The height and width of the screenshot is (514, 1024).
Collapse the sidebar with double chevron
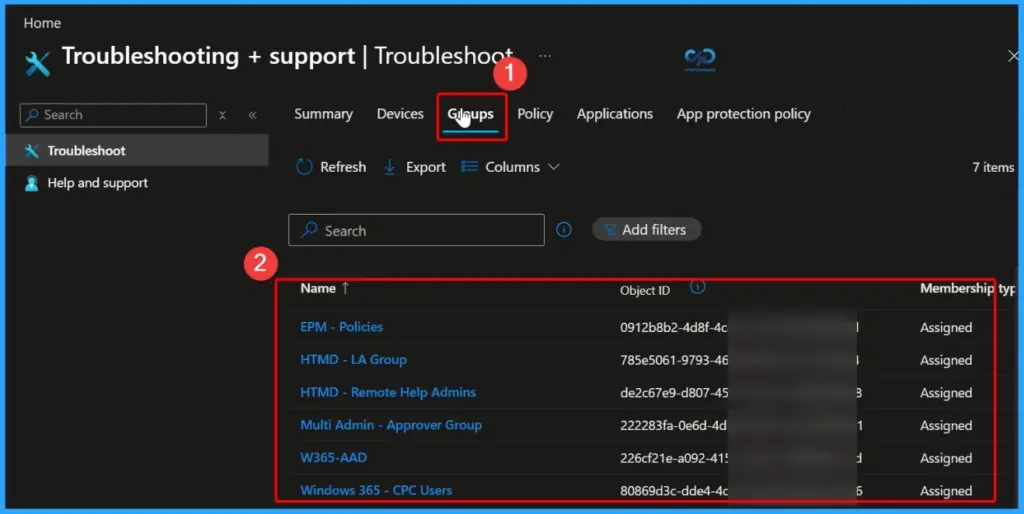(x=253, y=115)
